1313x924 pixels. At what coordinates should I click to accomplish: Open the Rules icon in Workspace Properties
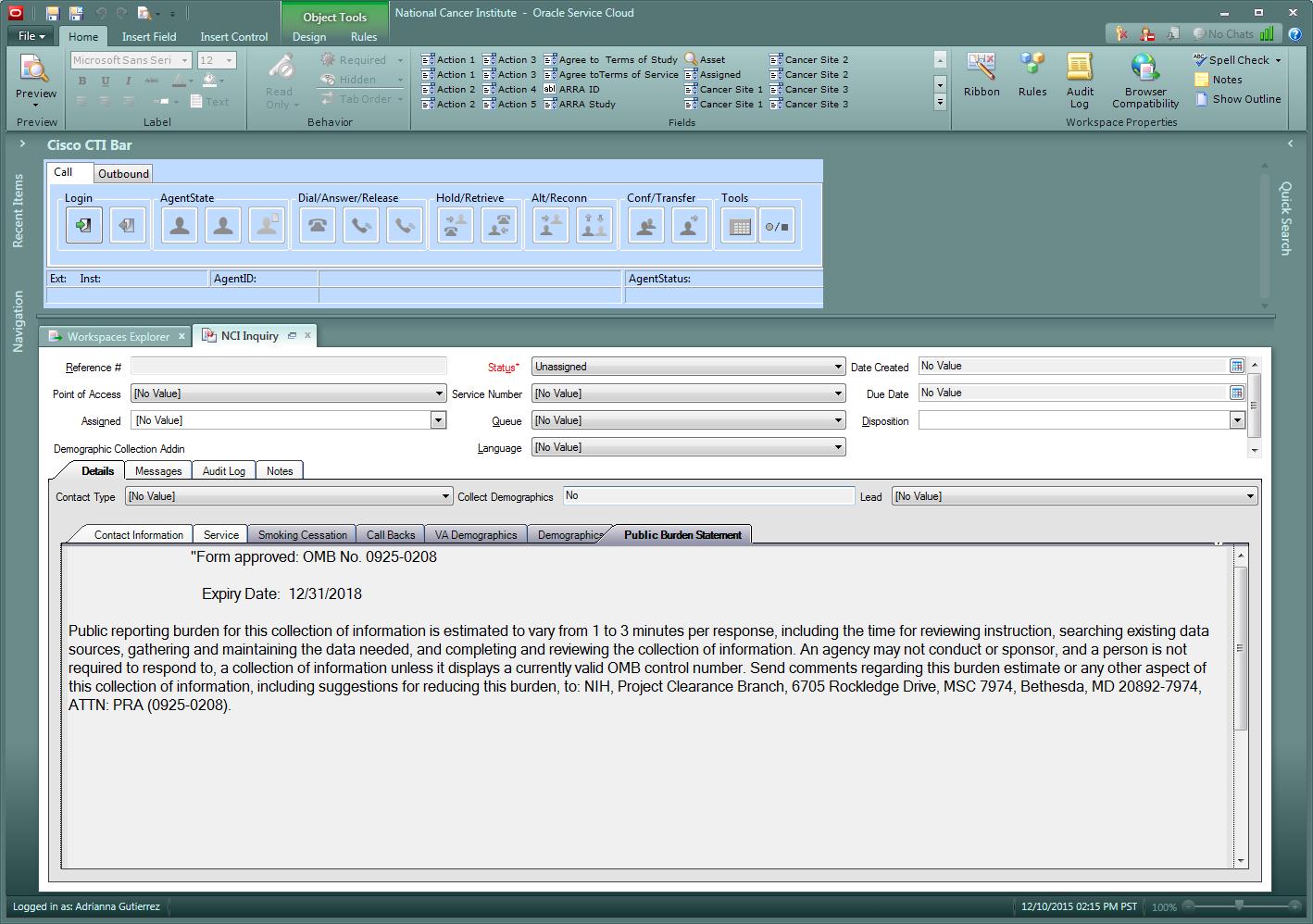(1032, 74)
